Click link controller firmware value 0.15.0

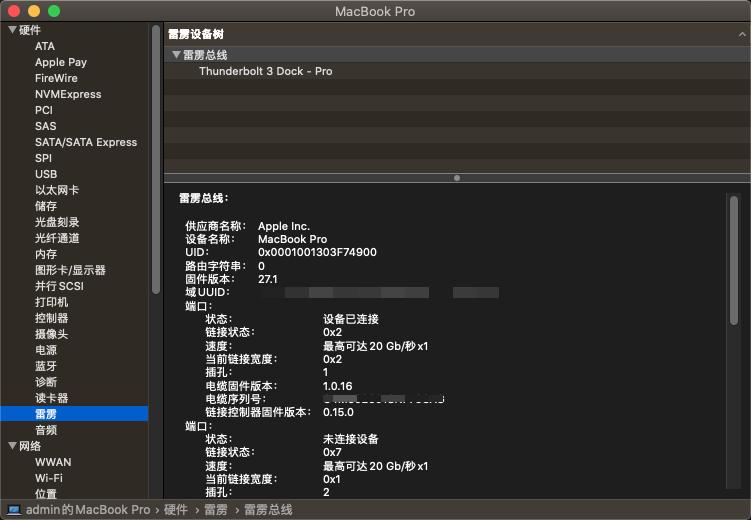[338, 412]
